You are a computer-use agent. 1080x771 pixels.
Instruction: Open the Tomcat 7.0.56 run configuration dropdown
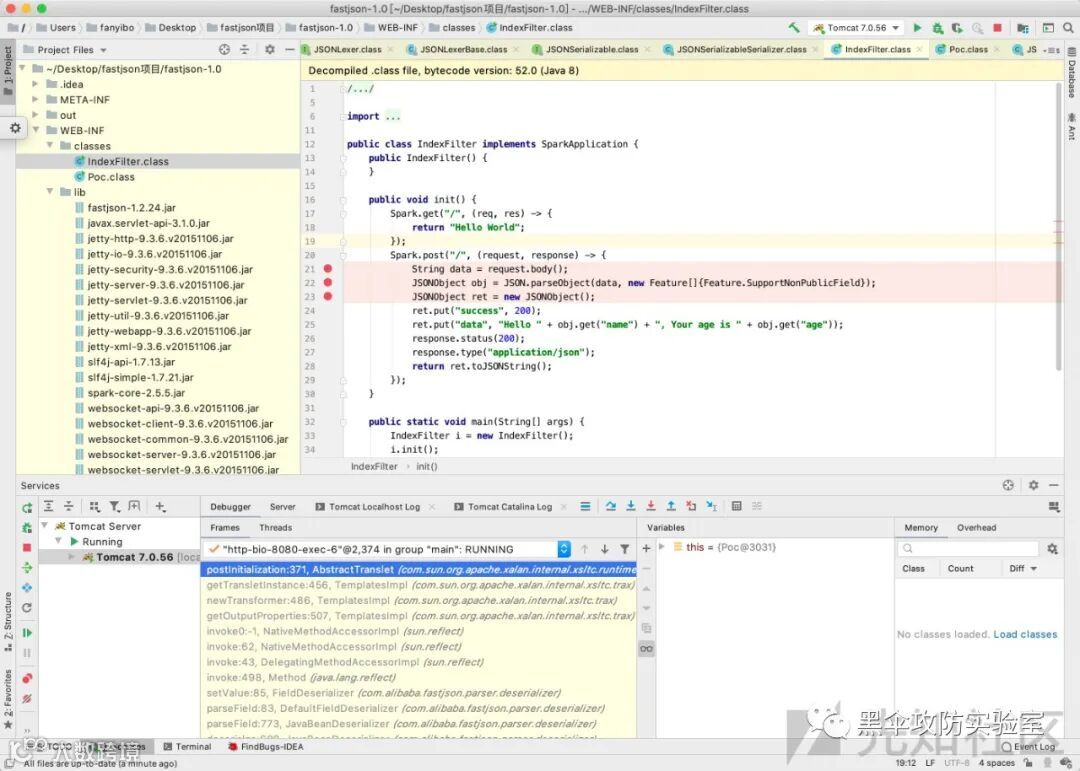point(856,28)
